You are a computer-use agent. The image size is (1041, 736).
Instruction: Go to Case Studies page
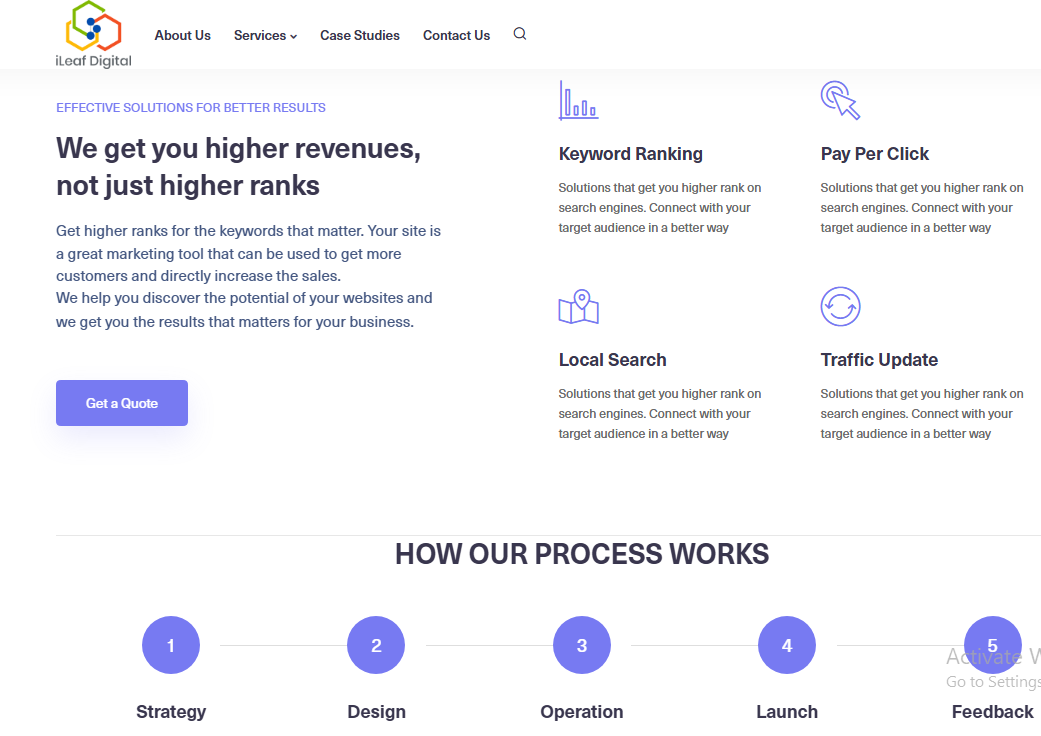point(360,35)
